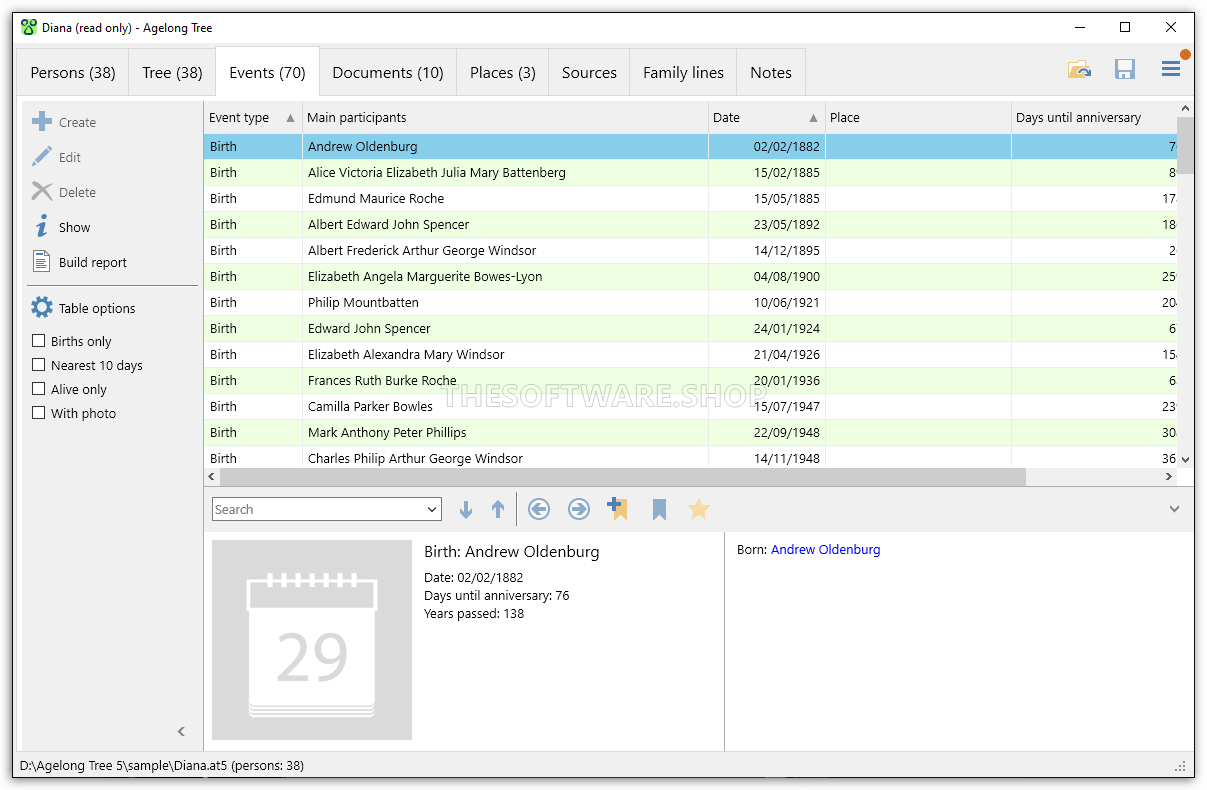Image resolution: width=1207 pixels, height=790 pixels.
Task: Open the Documents tab
Action: coord(387,71)
